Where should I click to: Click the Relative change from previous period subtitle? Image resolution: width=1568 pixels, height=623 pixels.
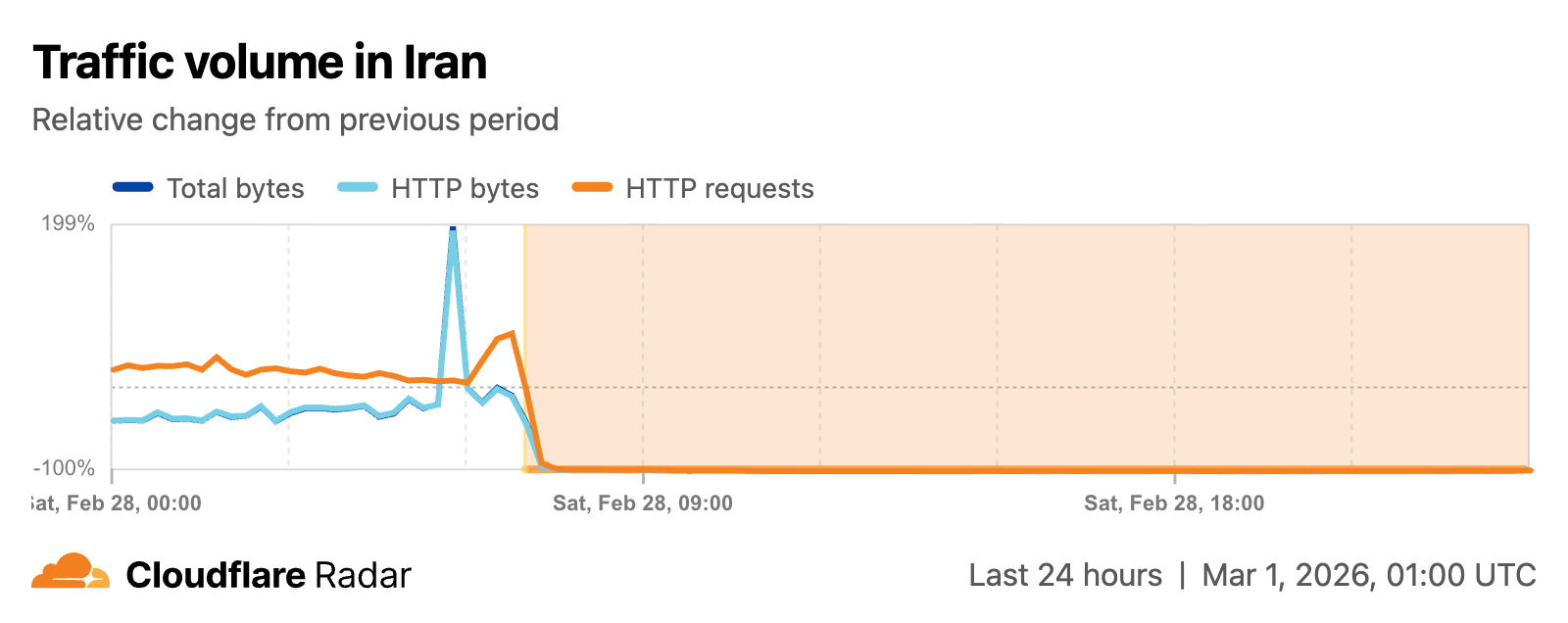(x=295, y=120)
